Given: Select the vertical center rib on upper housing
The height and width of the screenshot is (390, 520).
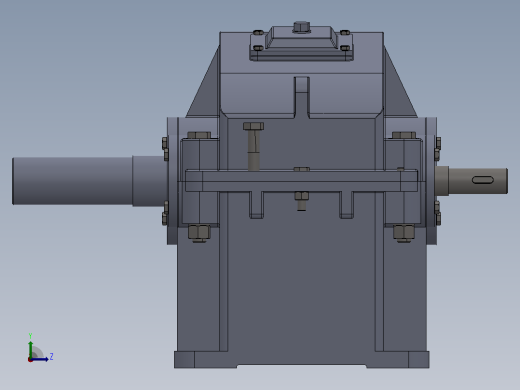Looking at the screenshot, I should [x=302, y=97].
